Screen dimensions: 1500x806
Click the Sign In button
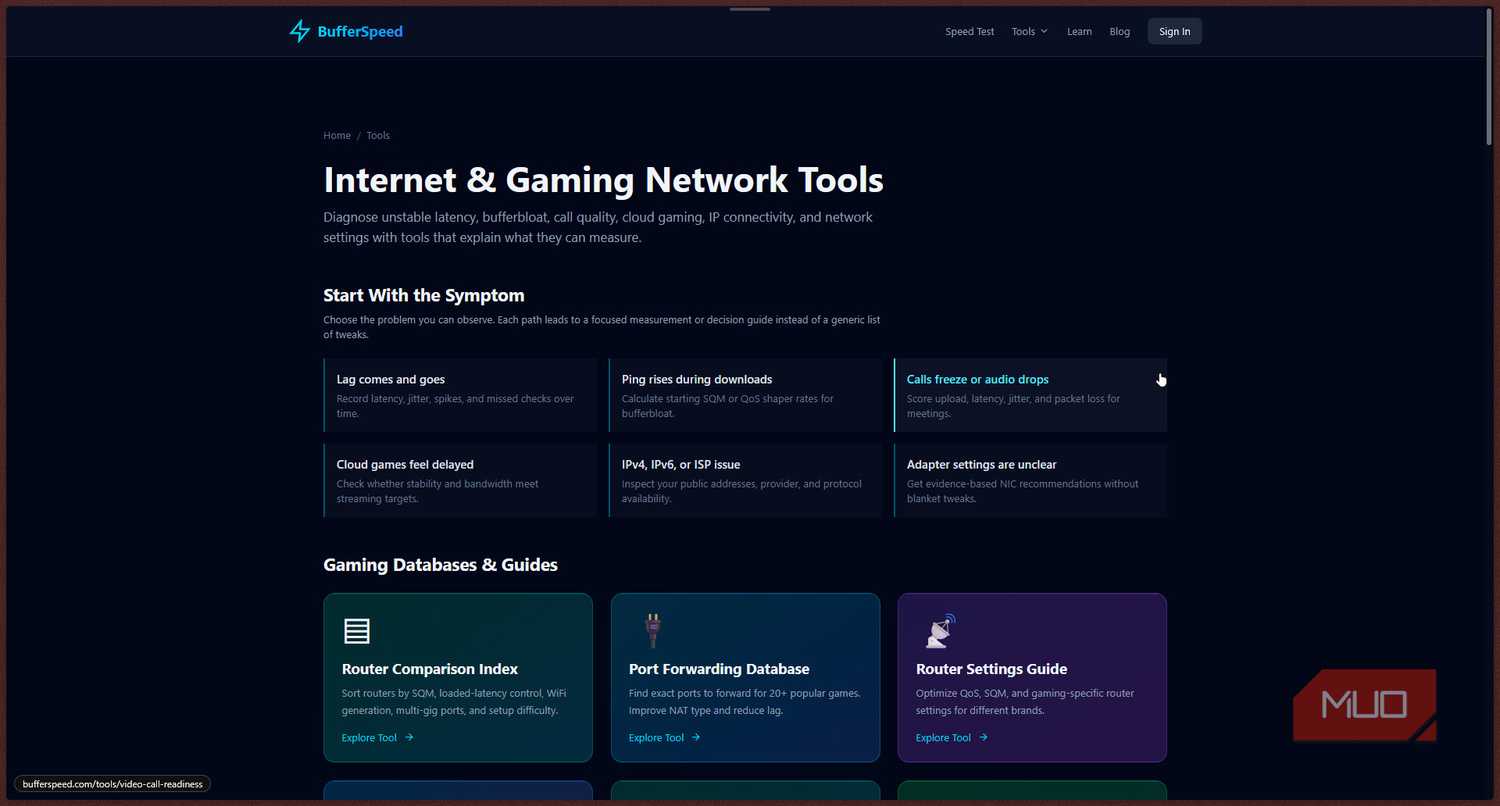(x=1175, y=31)
